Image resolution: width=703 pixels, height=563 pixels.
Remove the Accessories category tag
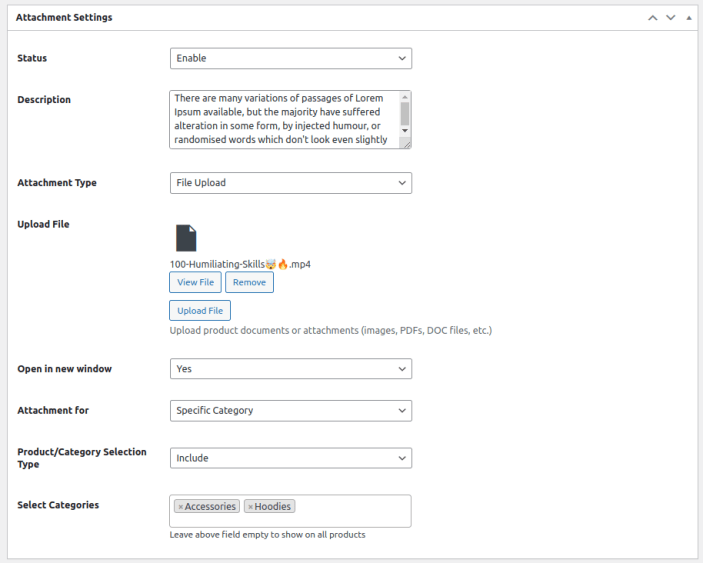click(x=180, y=507)
